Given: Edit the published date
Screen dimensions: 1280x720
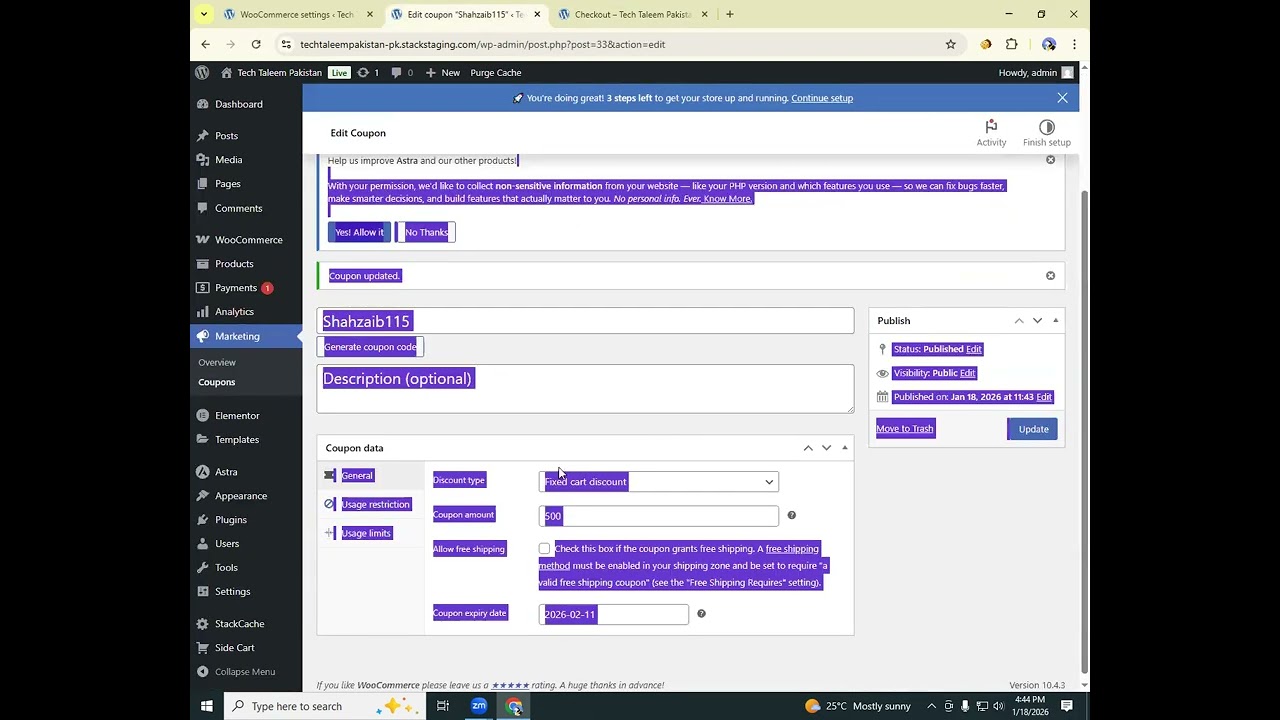Looking at the screenshot, I should coord(1044,397).
